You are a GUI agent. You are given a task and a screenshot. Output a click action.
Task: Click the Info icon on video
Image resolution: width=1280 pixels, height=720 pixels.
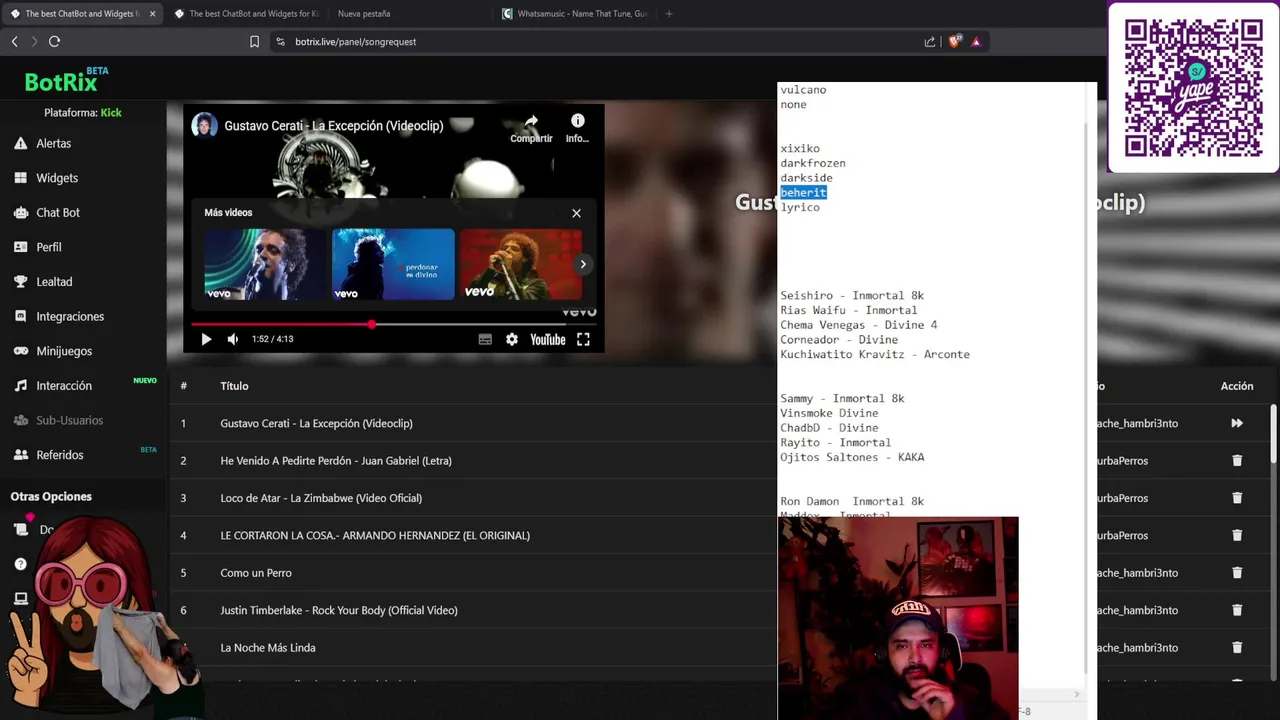pos(577,127)
